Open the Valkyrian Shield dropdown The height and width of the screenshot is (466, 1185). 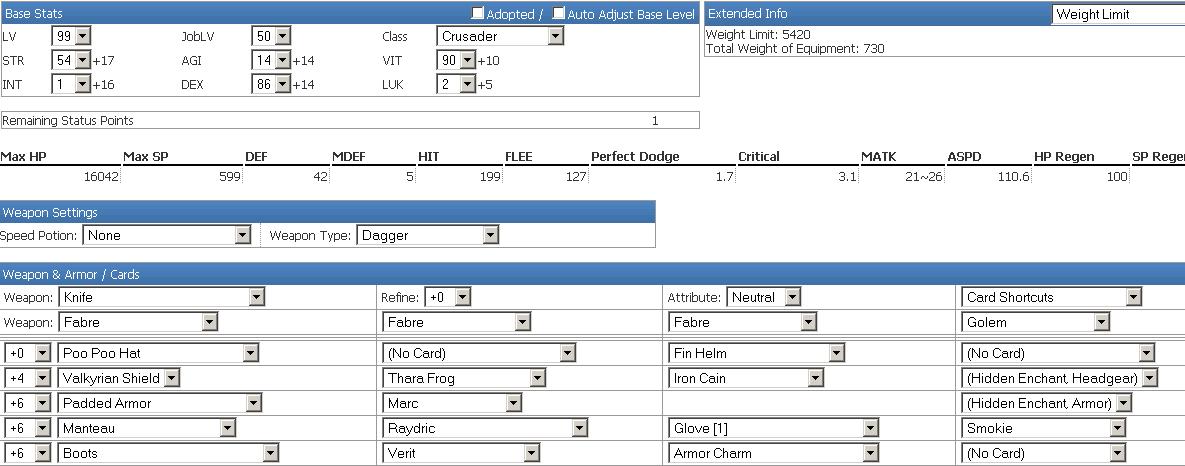[x=119, y=378]
